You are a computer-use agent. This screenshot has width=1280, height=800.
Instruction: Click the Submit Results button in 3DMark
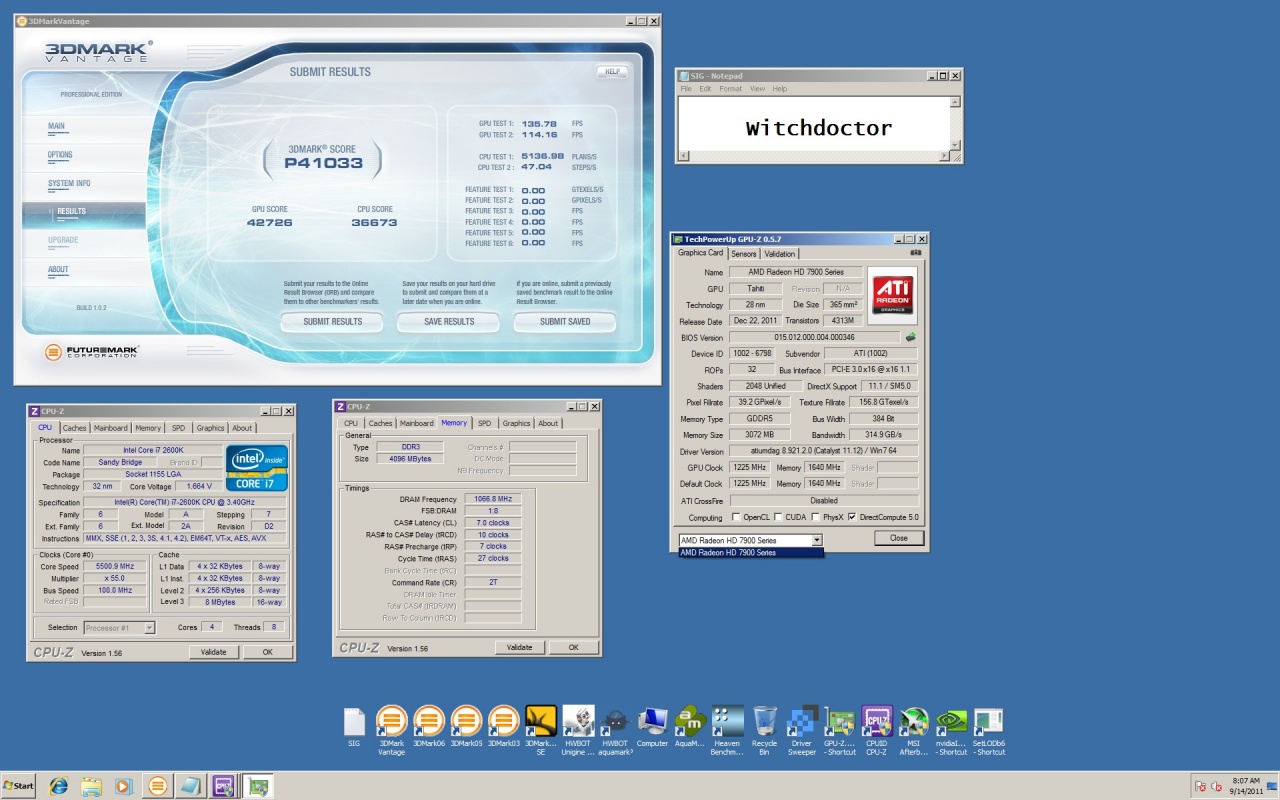point(332,322)
